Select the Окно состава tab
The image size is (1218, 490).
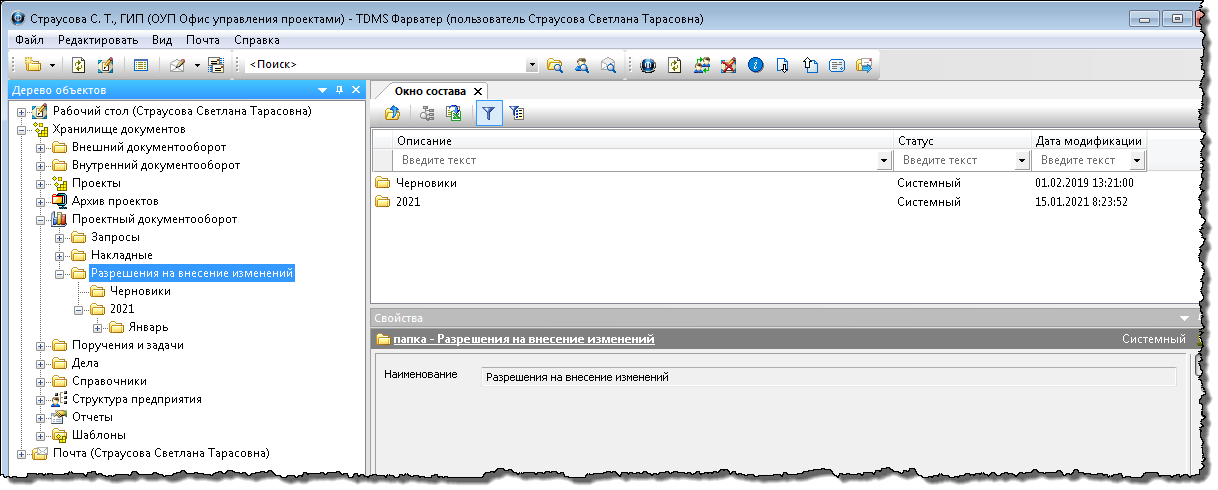tap(430, 90)
